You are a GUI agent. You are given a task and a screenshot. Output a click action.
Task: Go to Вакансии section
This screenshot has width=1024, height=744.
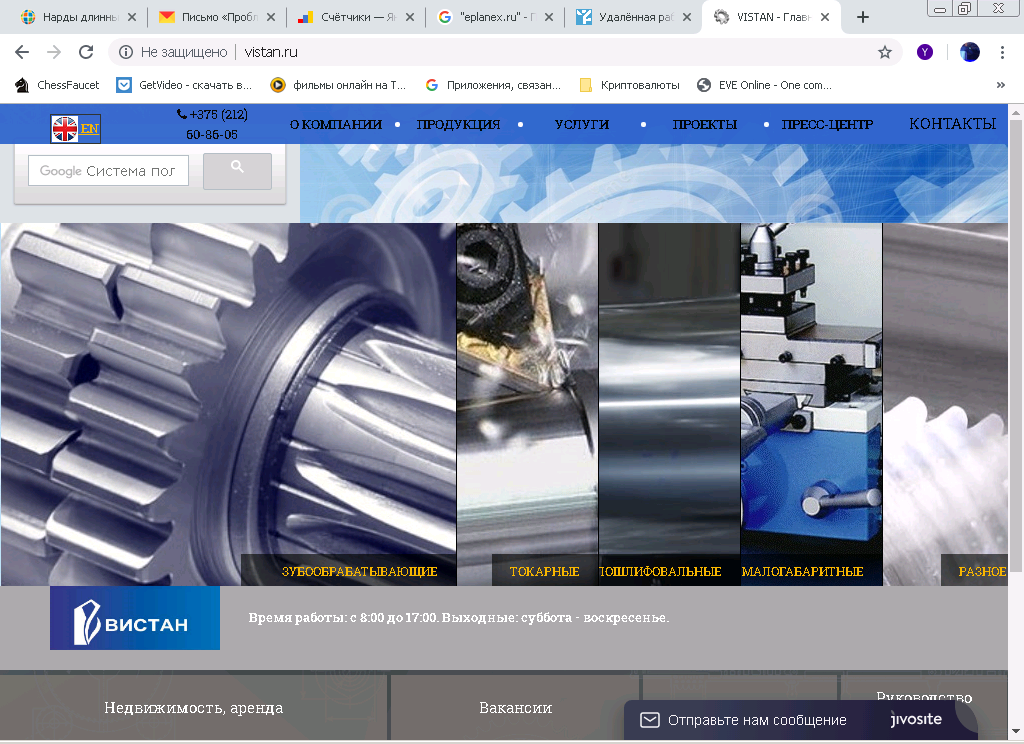click(515, 707)
